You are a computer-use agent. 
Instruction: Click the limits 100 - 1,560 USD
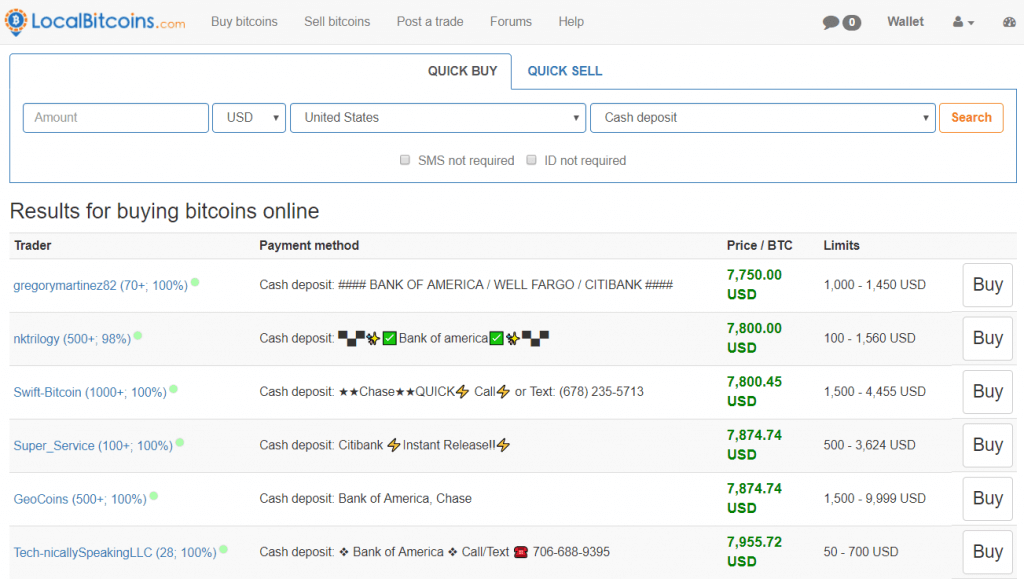point(869,338)
